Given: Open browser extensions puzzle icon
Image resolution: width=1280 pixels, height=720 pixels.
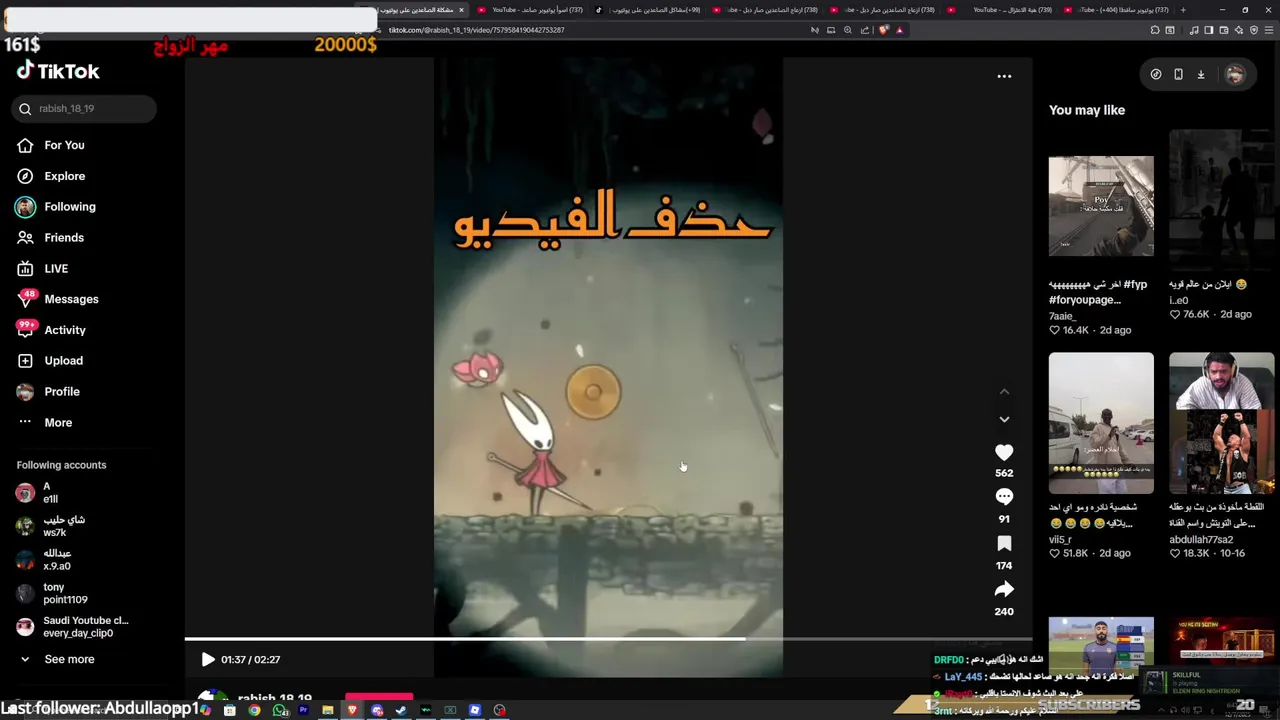Looking at the screenshot, I should point(1155,30).
